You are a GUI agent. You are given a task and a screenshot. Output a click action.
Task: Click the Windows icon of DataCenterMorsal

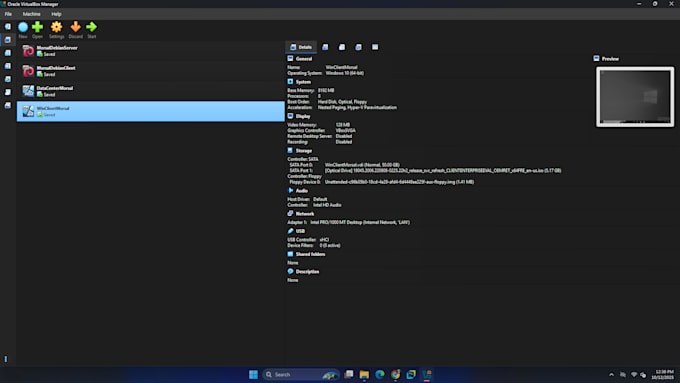pos(28,91)
